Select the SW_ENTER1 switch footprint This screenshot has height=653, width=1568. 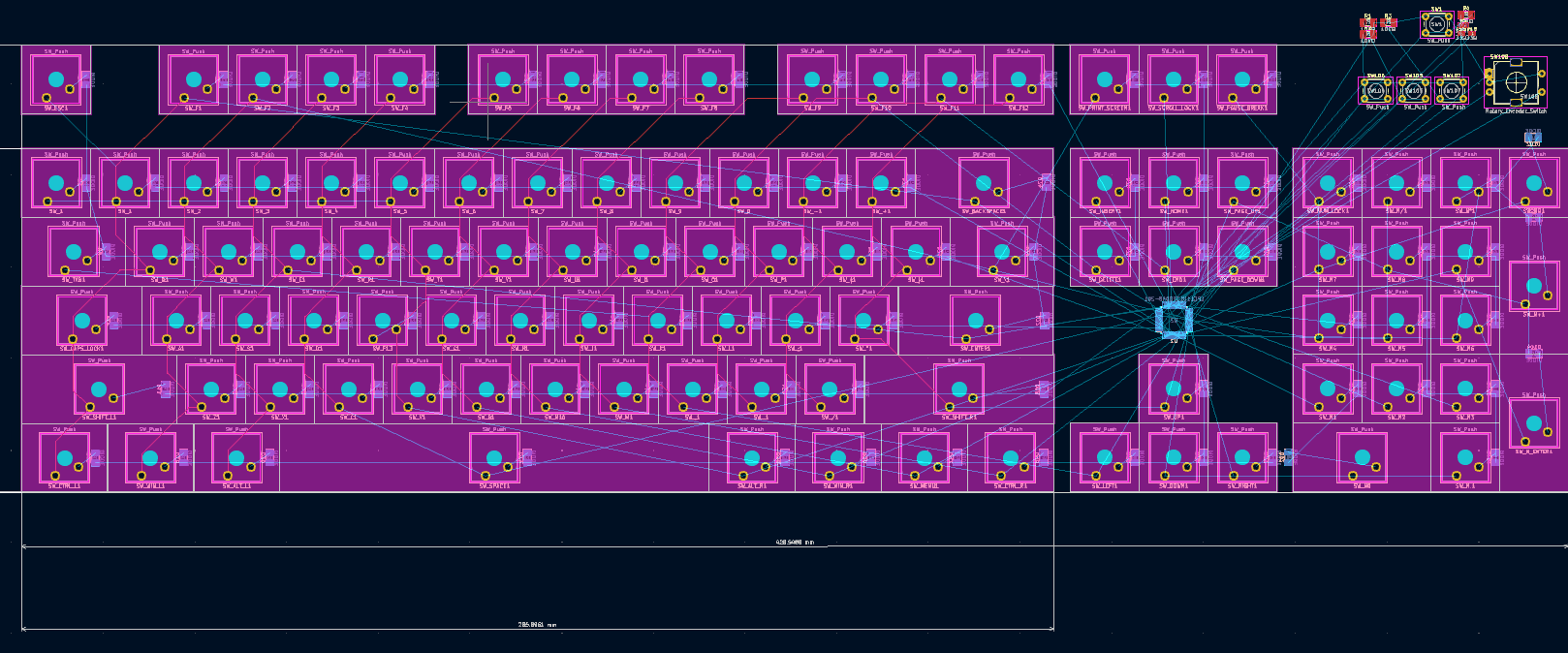(976, 321)
